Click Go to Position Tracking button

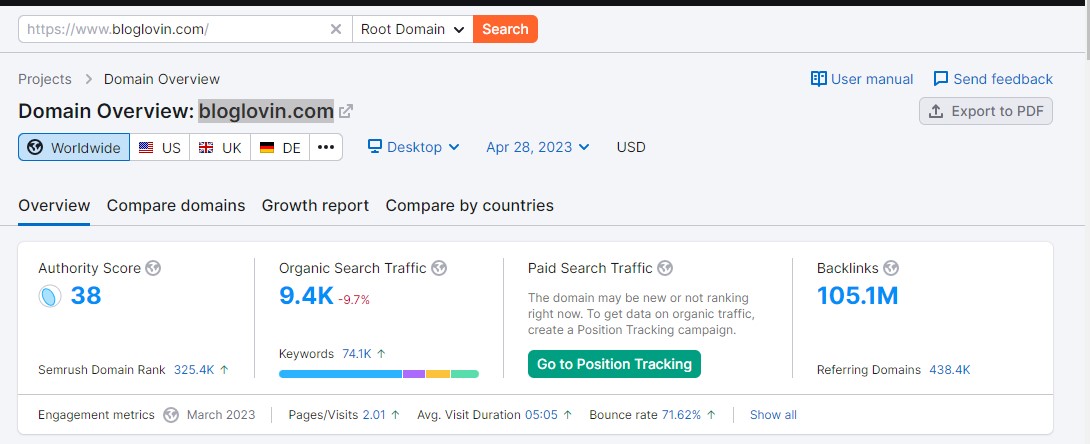click(615, 364)
